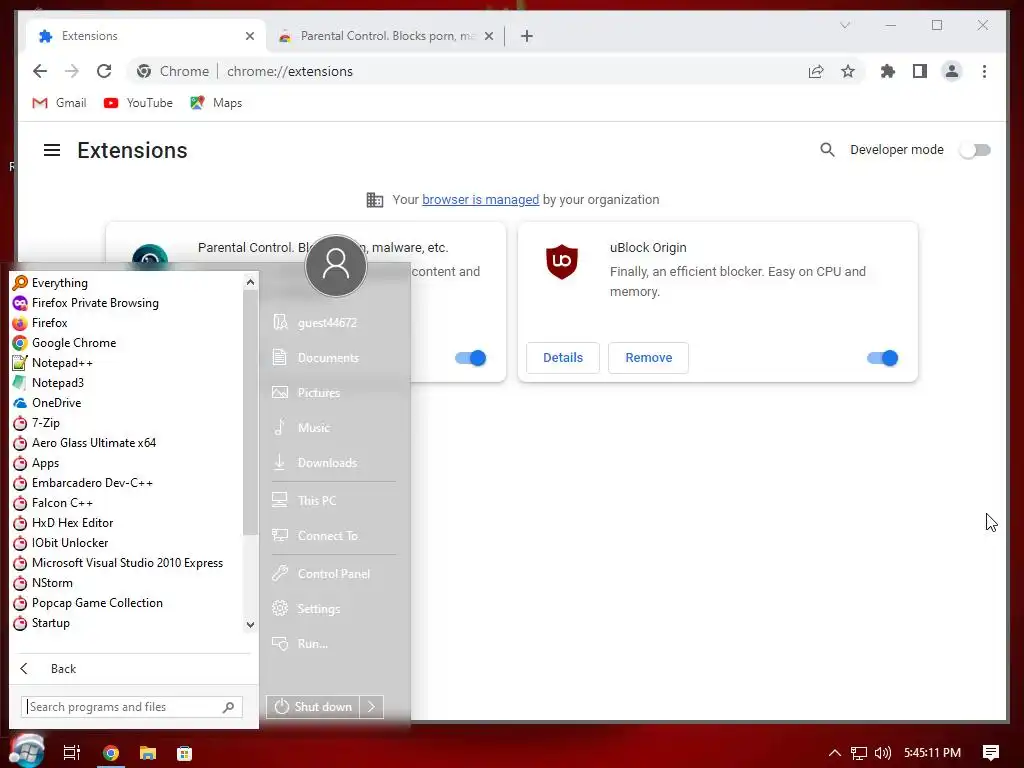Open YouTube bookmark

[138, 103]
